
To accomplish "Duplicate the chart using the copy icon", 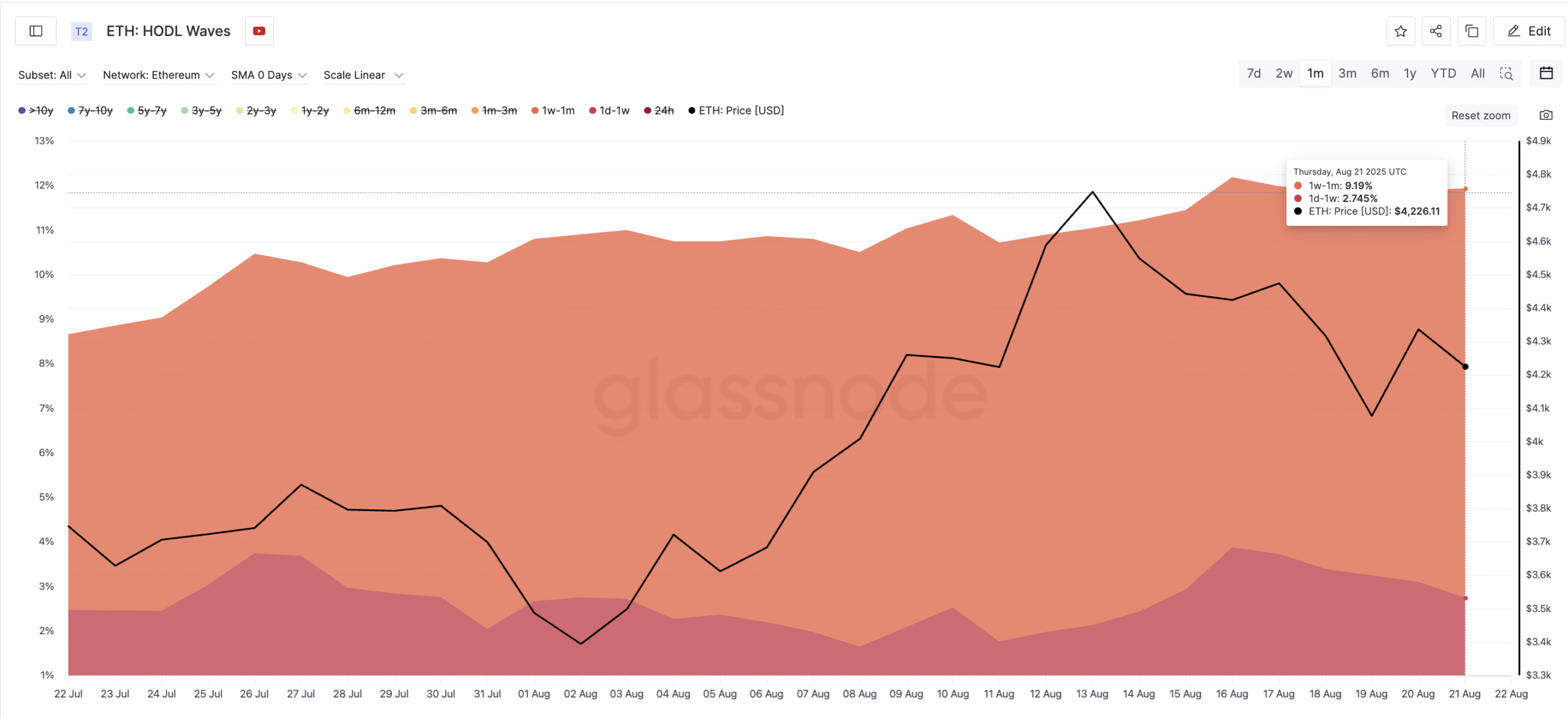I will [x=1472, y=31].
